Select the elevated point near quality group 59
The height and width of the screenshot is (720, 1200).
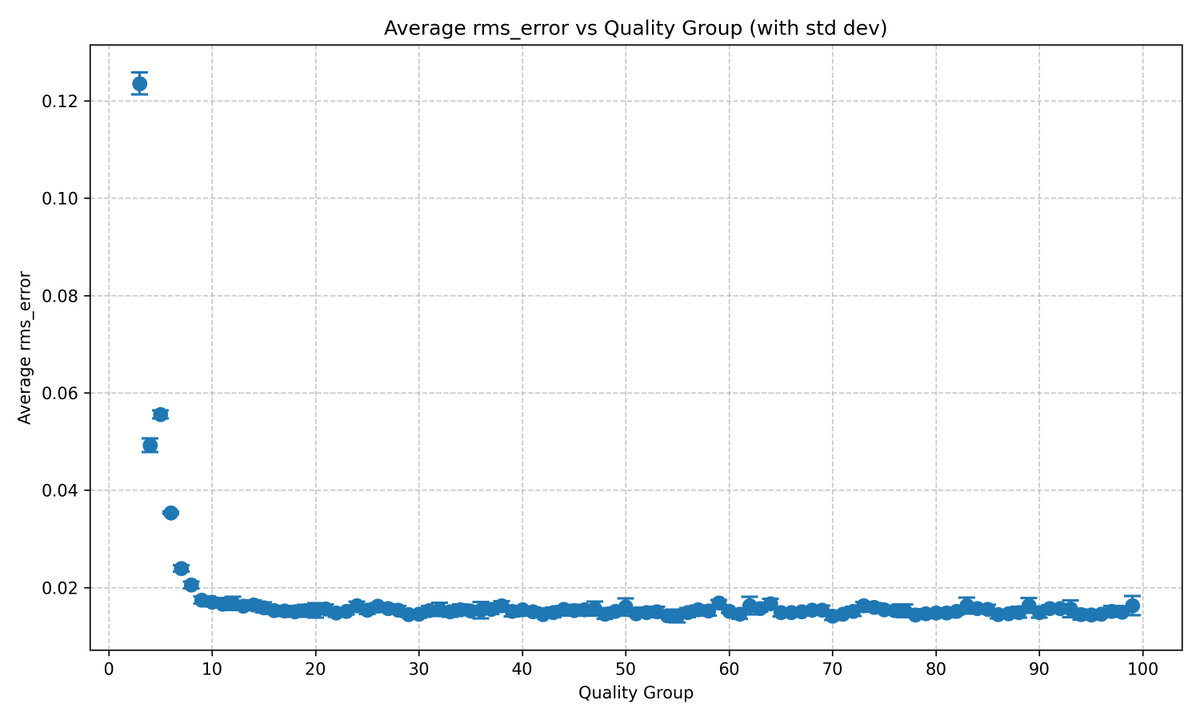tap(718, 603)
